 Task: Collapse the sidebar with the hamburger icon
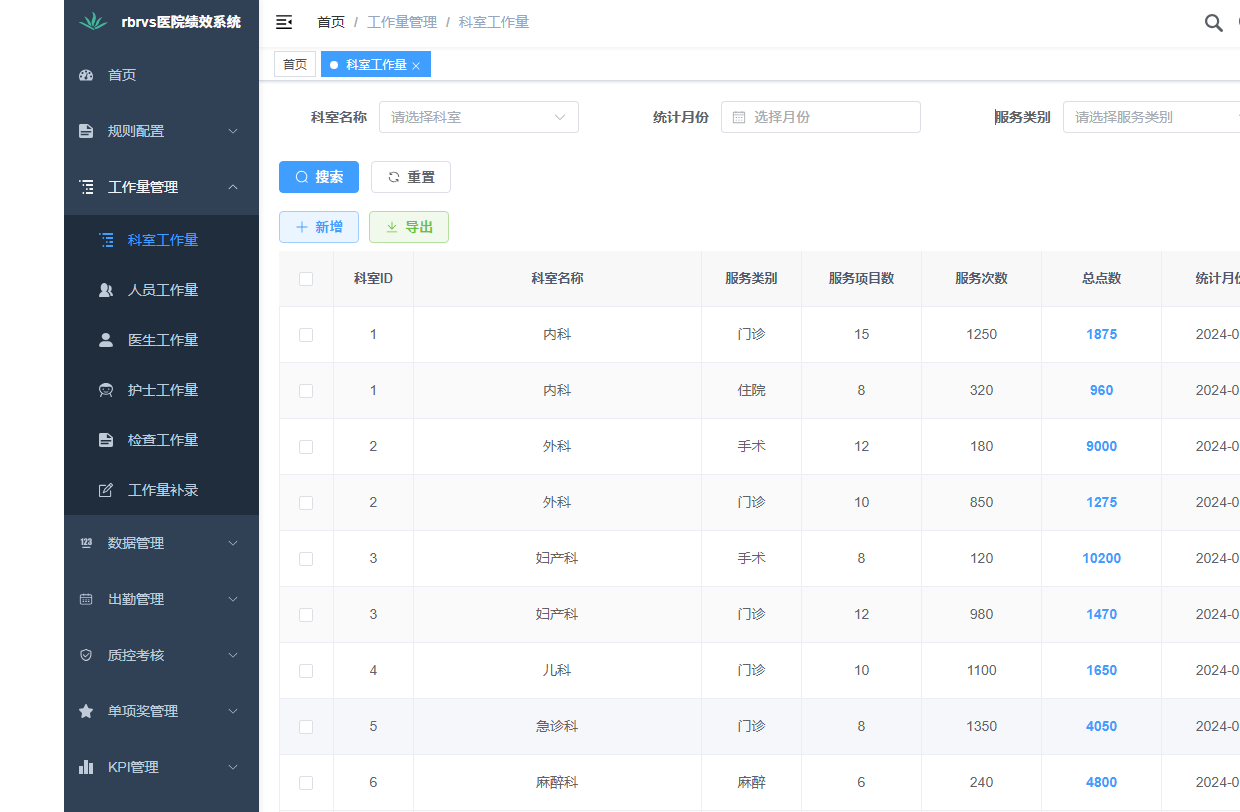(x=284, y=21)
